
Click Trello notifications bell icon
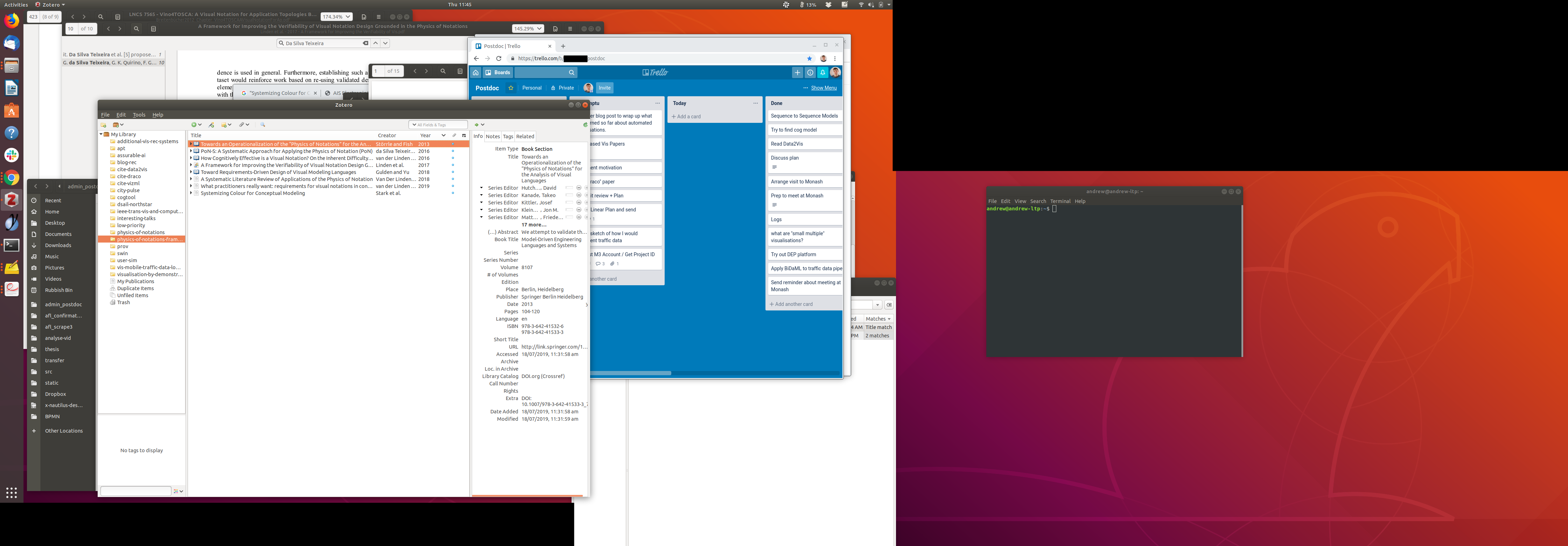point(822,72)
